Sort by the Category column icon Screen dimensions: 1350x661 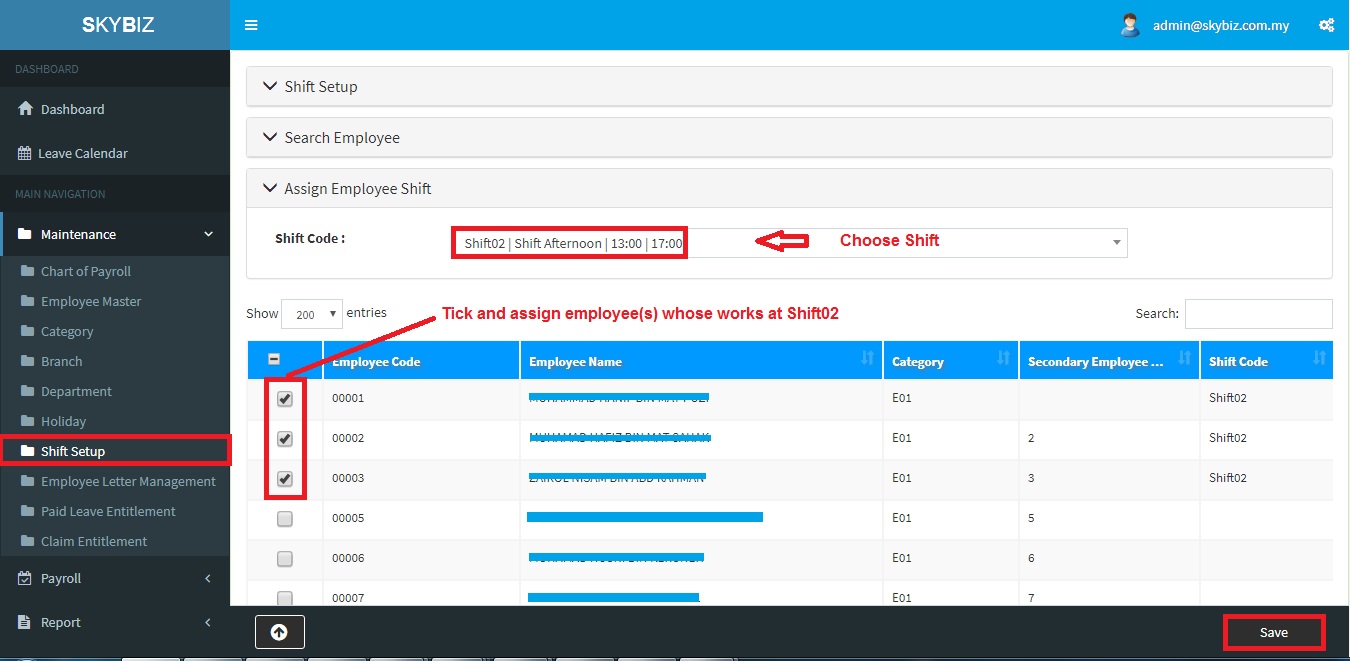1003,359
